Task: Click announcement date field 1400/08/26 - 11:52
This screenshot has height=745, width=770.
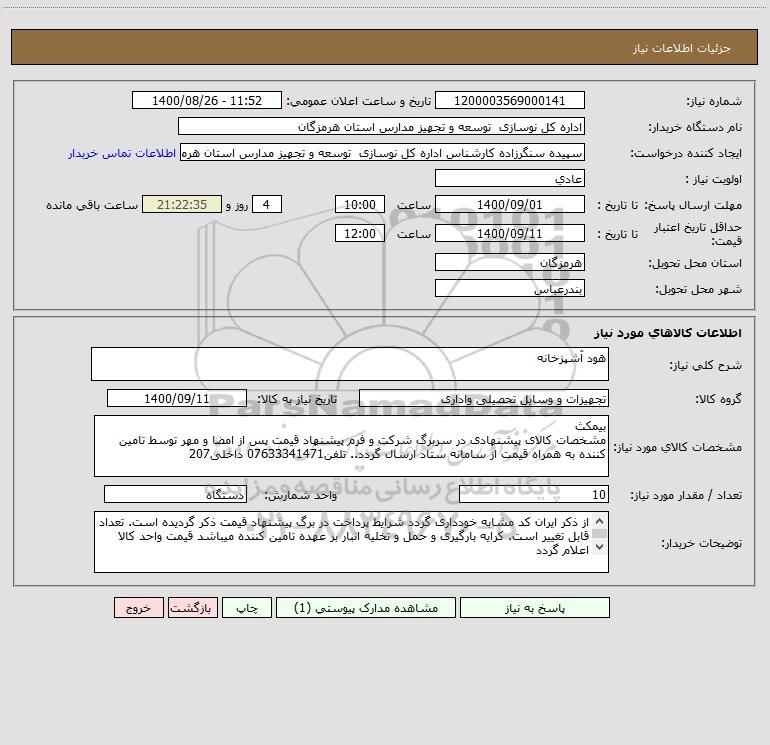Action: [x=207, y=100]
